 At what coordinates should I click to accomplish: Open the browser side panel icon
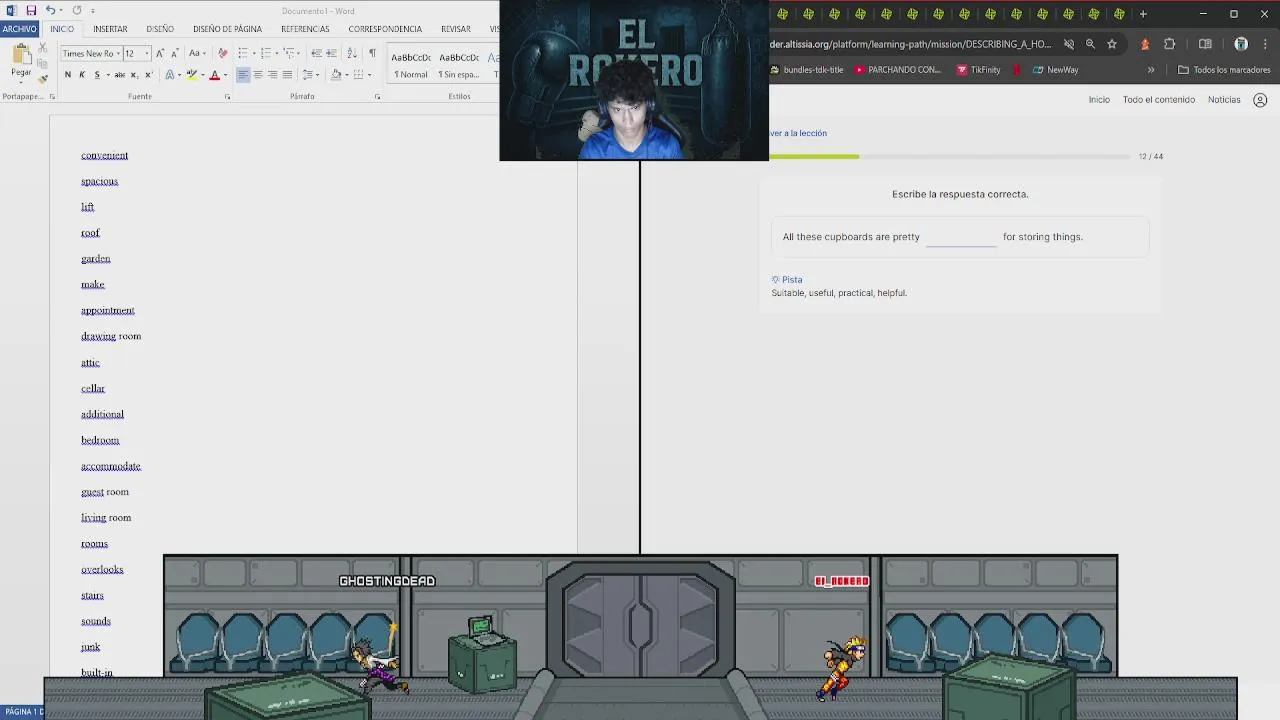pyautogui.click(x=1205, y=44)
